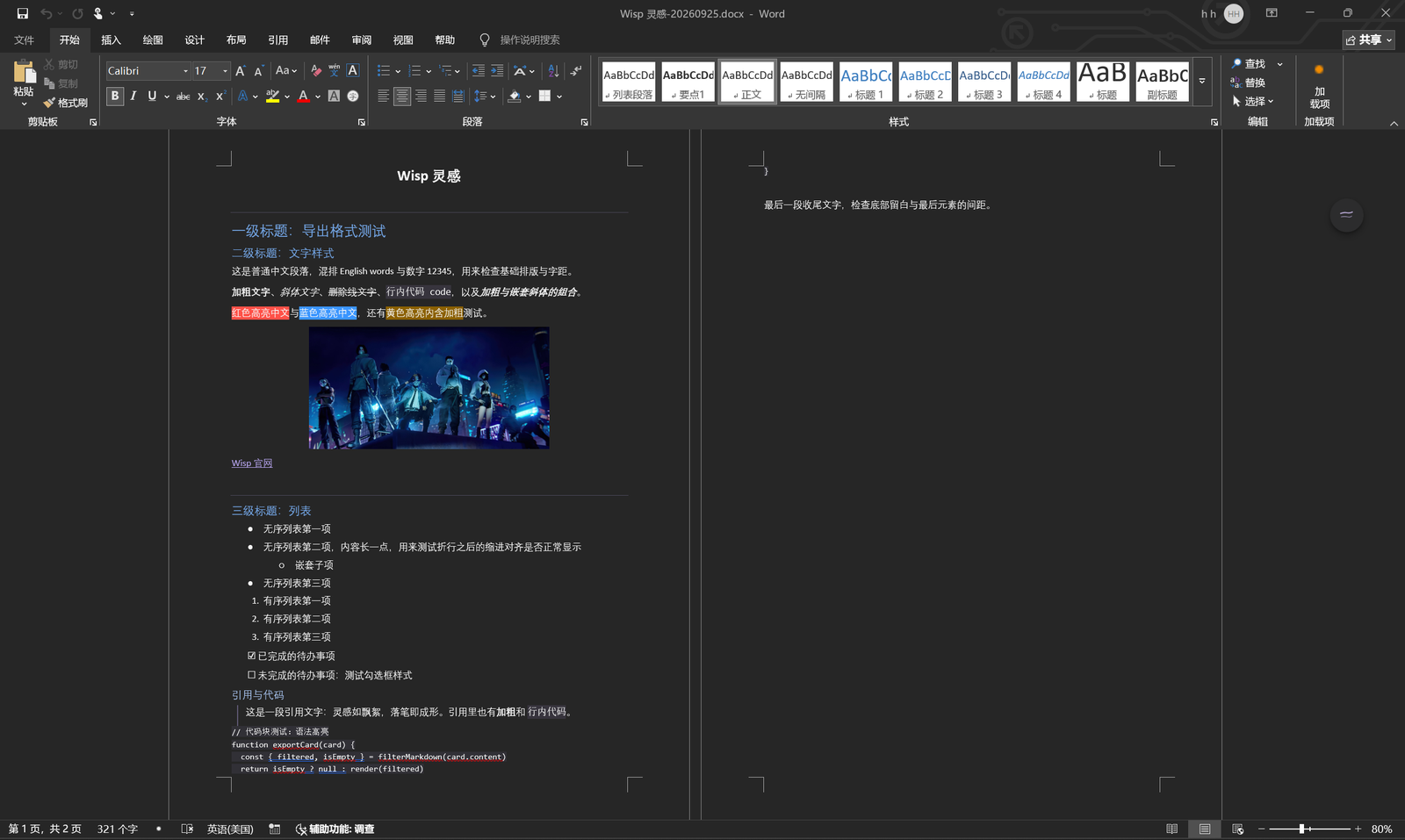The image size is (1405, 840).
Task: Toggle underline formatting
Action: point(152,97)
